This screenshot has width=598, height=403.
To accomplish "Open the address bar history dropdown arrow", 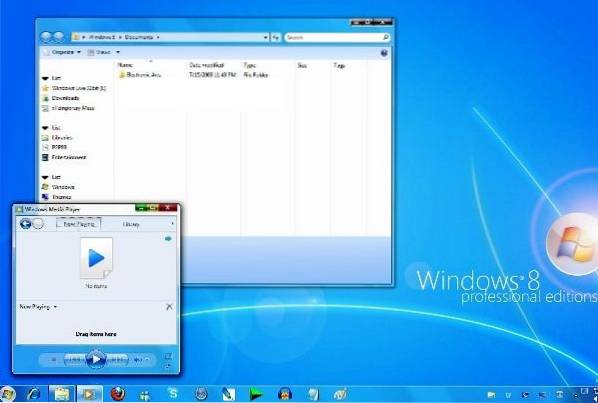I will [x=265, y=37].
